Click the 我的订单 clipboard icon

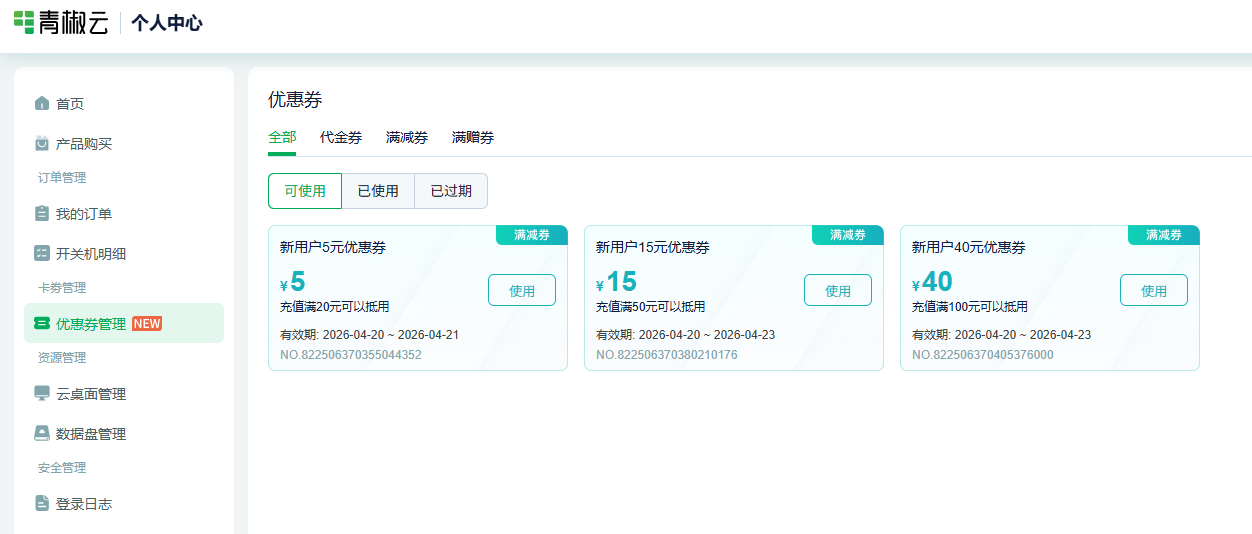pos(42,214)
